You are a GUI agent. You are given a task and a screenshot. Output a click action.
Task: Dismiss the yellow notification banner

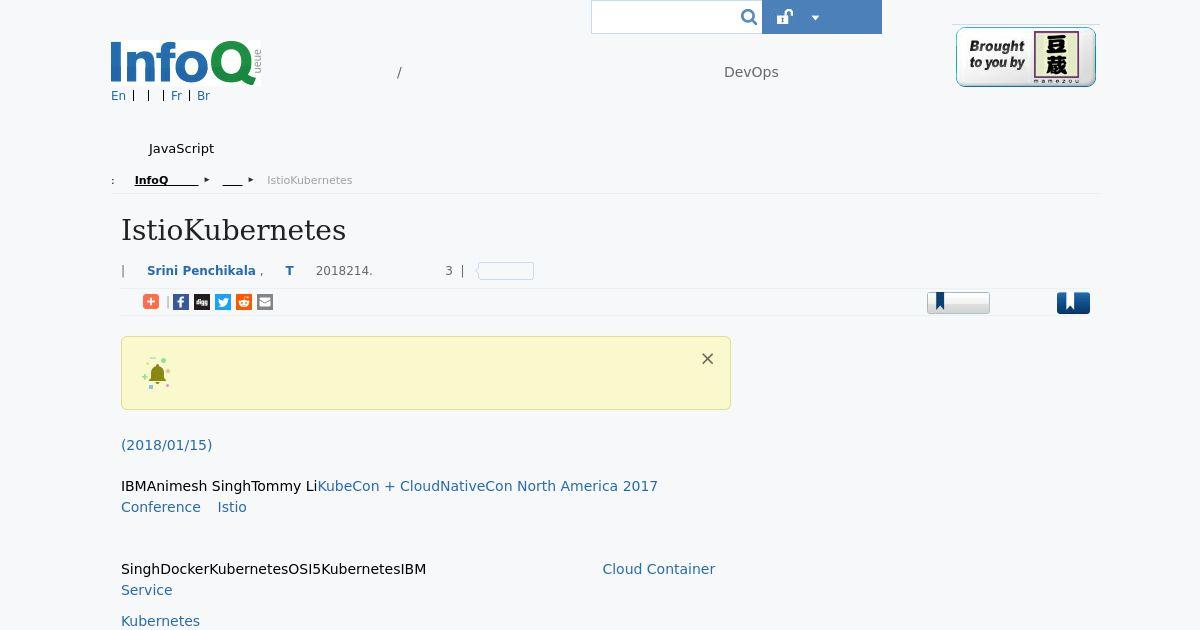coord(707,359)
